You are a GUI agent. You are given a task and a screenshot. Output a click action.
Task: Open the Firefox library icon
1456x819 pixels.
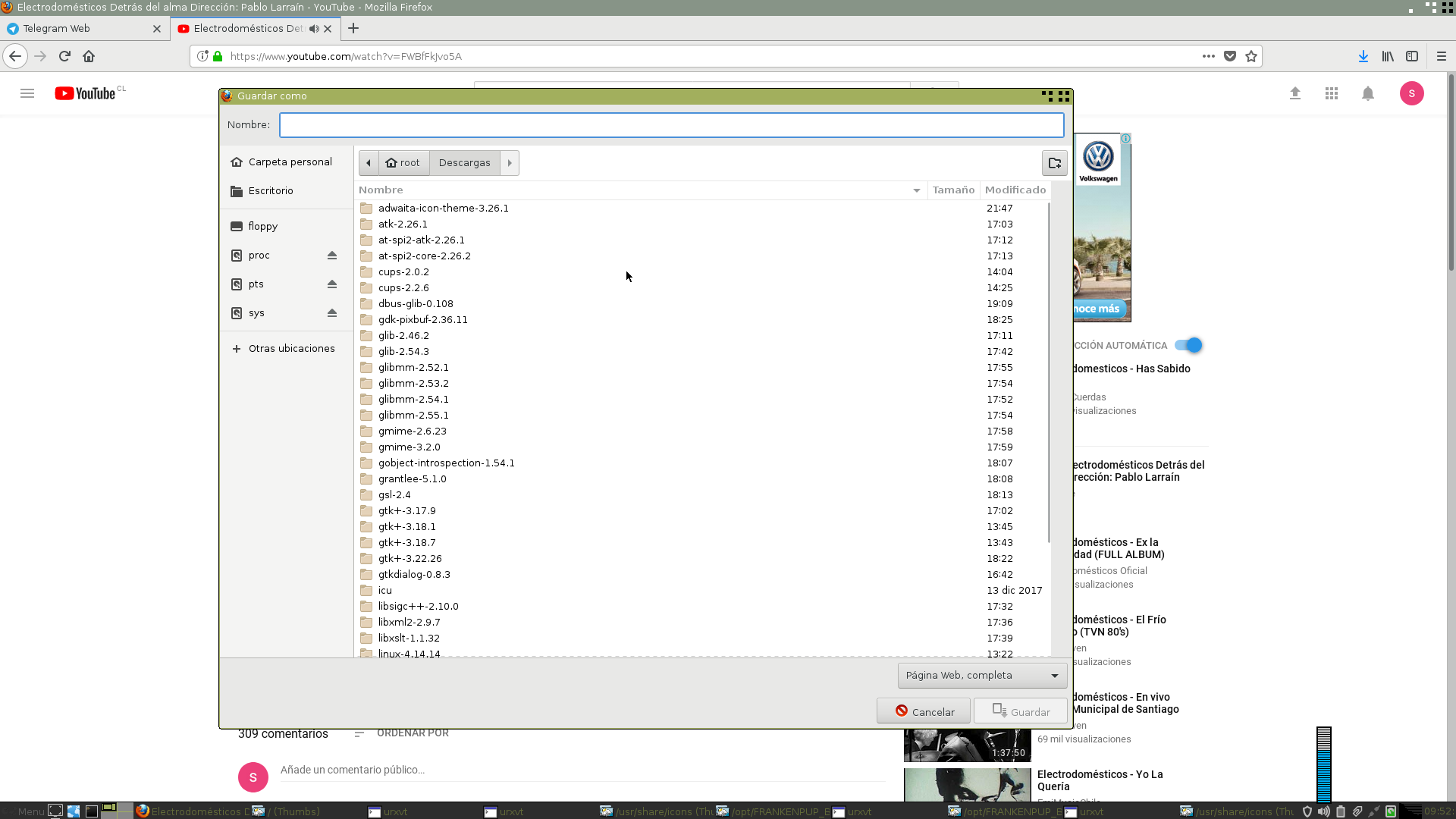point(1388,56)
